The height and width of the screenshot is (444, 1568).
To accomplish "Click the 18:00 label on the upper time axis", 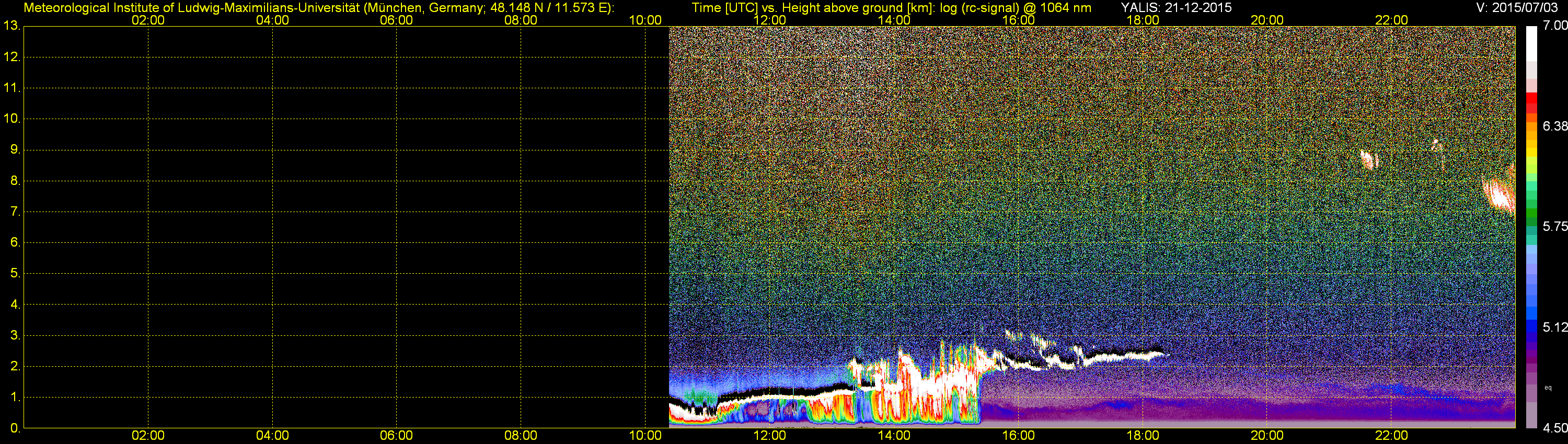I will (x=1143, y=20).
